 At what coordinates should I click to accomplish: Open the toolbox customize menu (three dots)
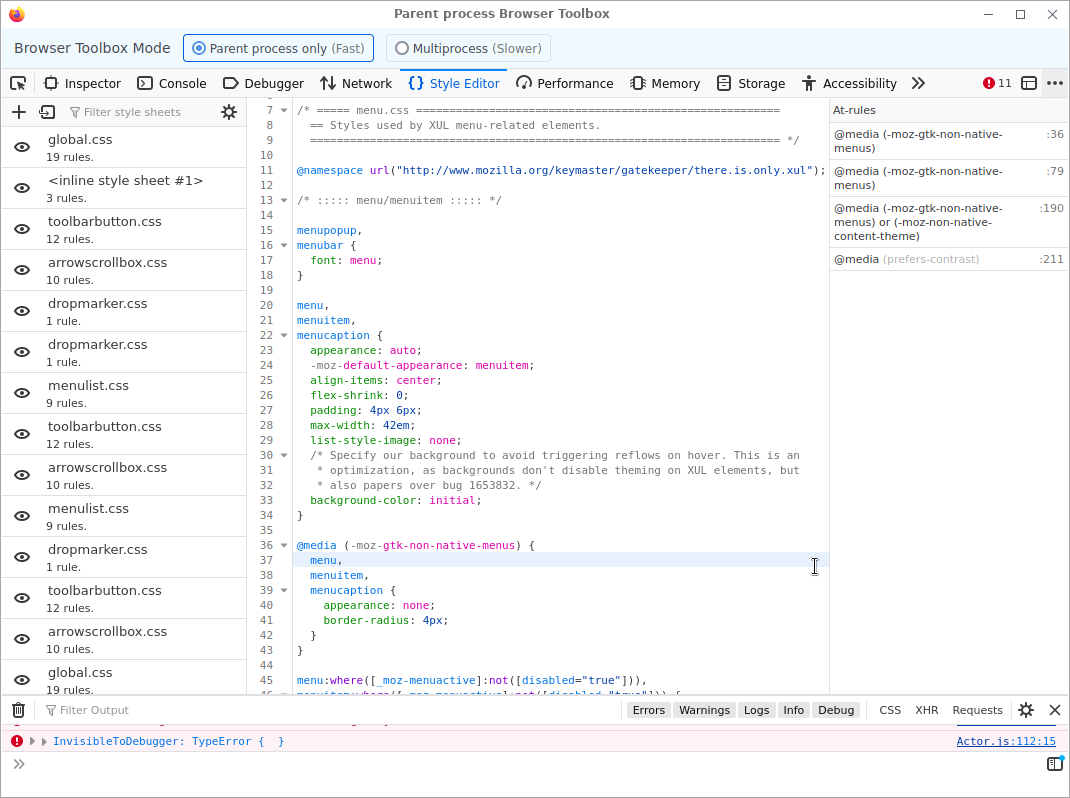[1054, 83]
